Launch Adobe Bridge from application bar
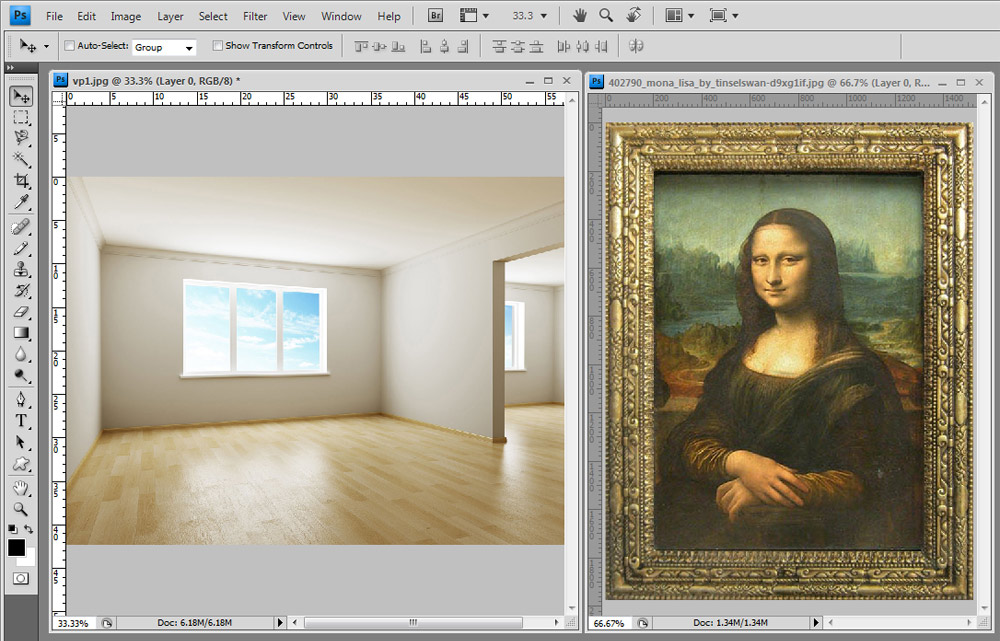This screenshot has height=641, width=1000. point(436,15)
